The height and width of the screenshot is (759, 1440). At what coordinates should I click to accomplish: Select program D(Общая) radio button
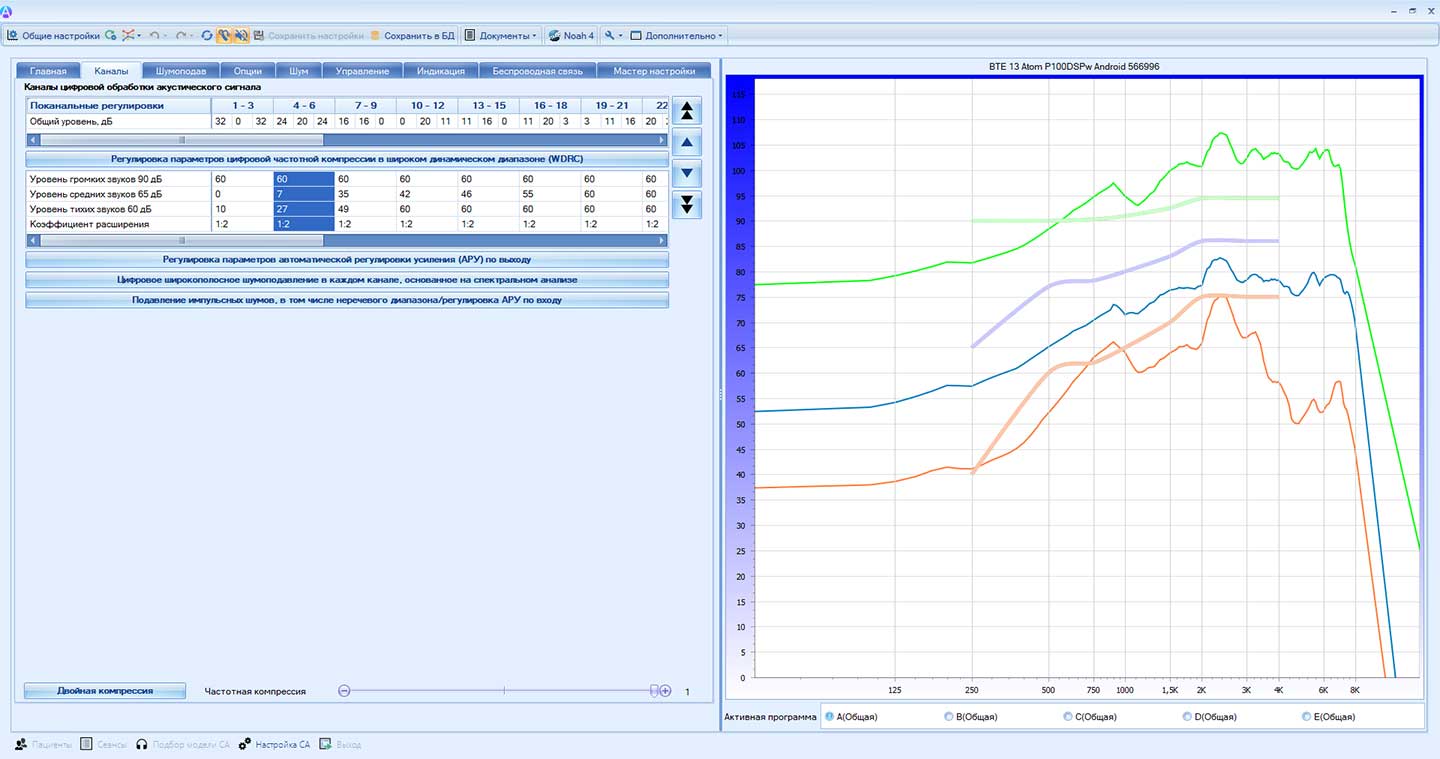[x=1187, y=717]
